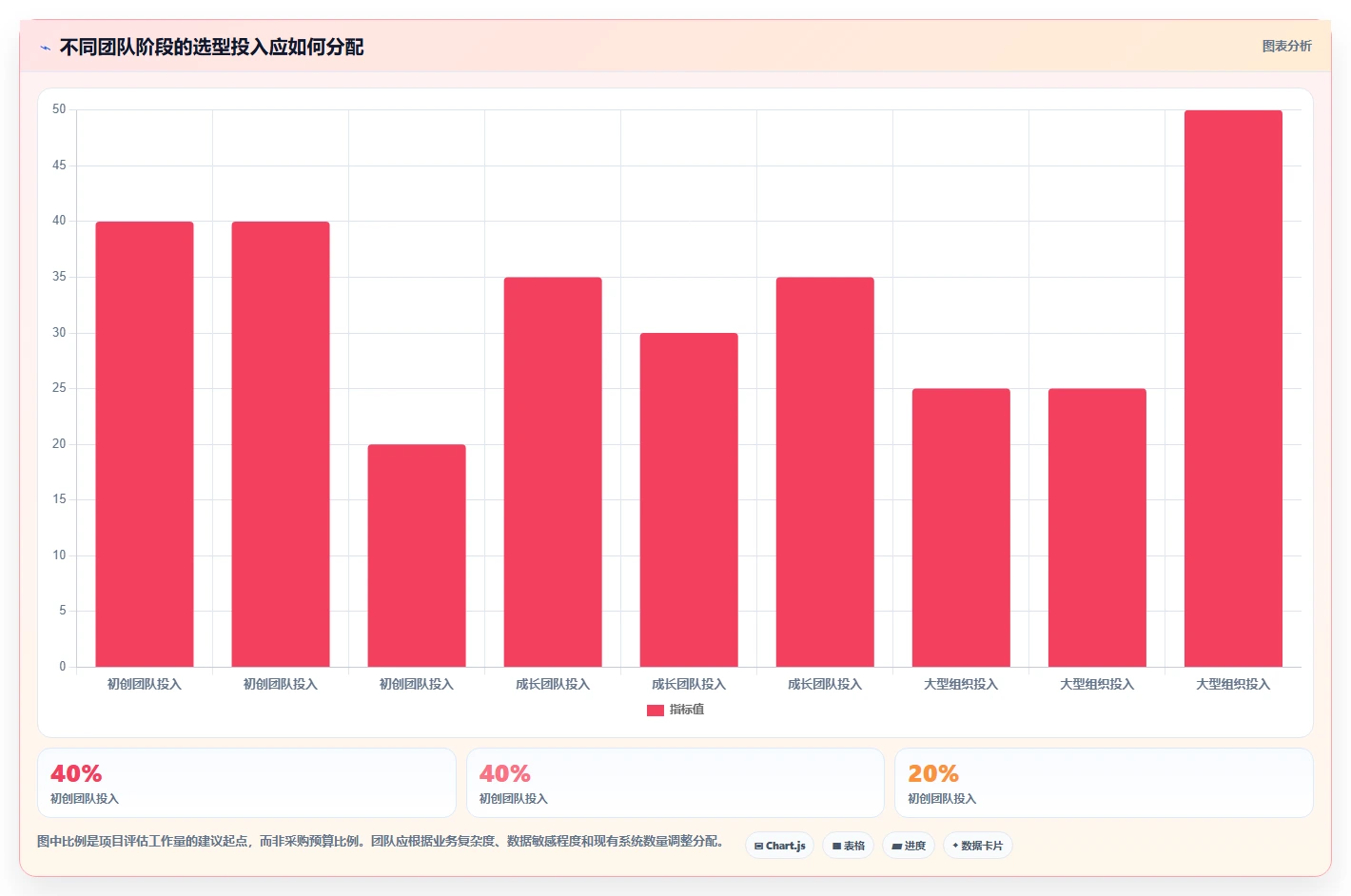The image size is (1351, 896).
Task: Click the orange 20% figure
Action: [933, 773]
